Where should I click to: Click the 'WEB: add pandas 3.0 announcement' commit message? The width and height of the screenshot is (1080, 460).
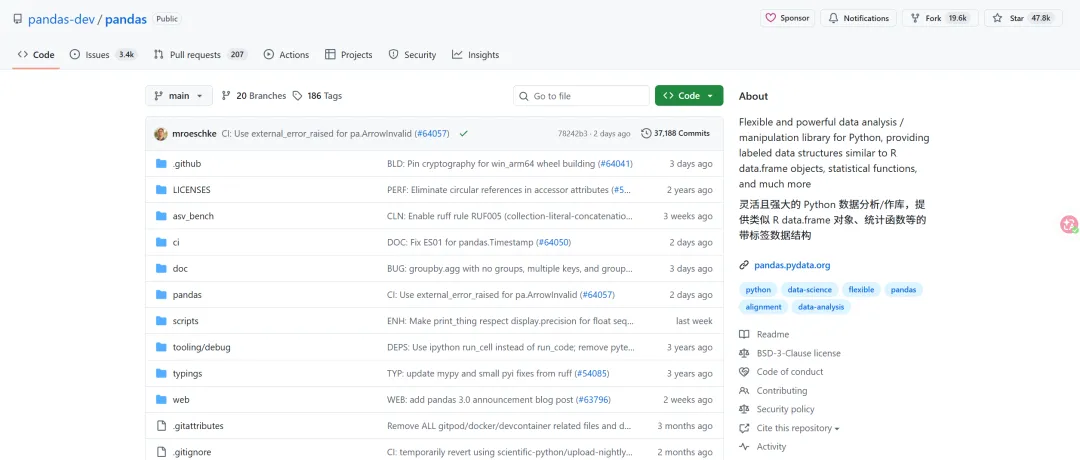coord(480,399)
